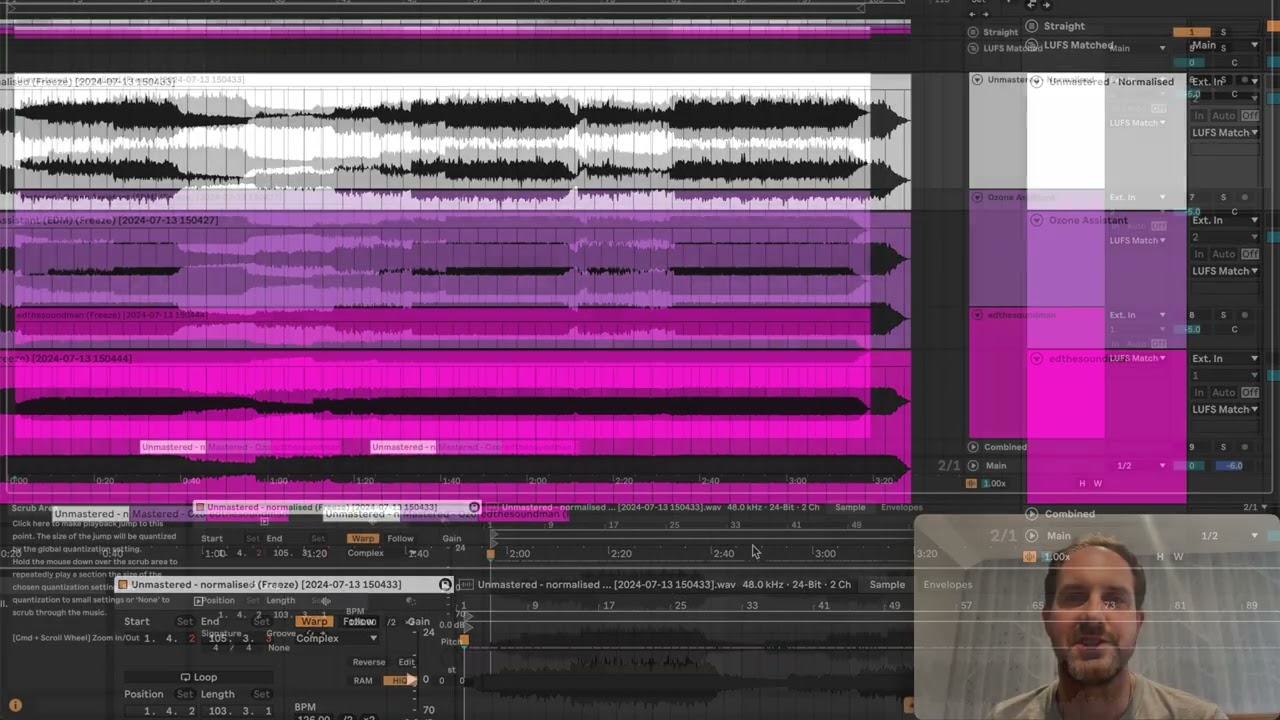Click the Reverse button for the sample
Image resolution: width=1280 pixels, height=720 pixels.
coord(368,662)
